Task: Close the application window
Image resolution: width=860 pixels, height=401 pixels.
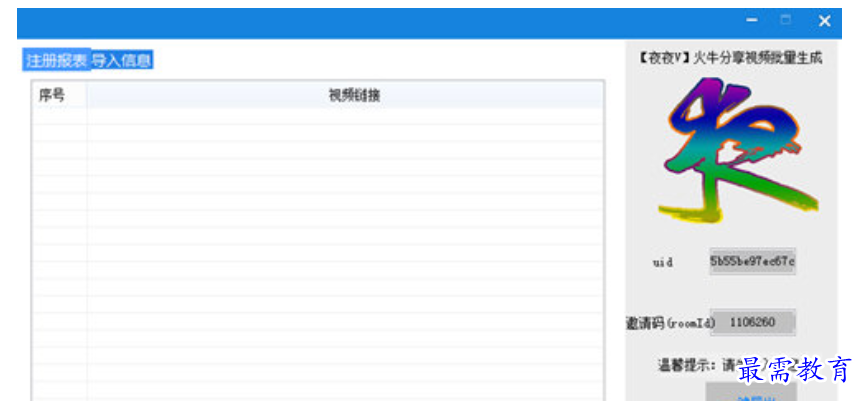Action: [824, 21]
